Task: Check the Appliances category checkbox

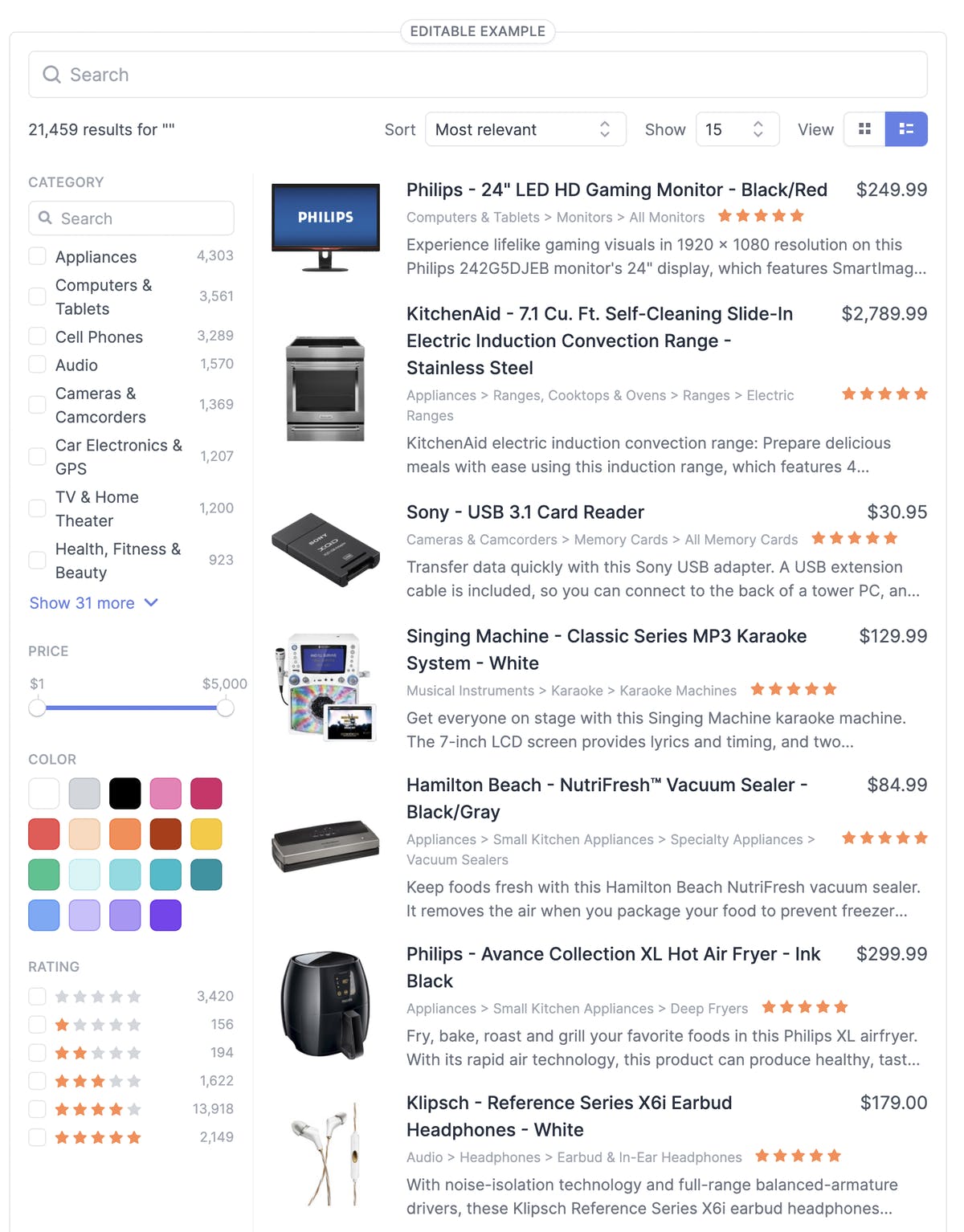Action: 37,256
